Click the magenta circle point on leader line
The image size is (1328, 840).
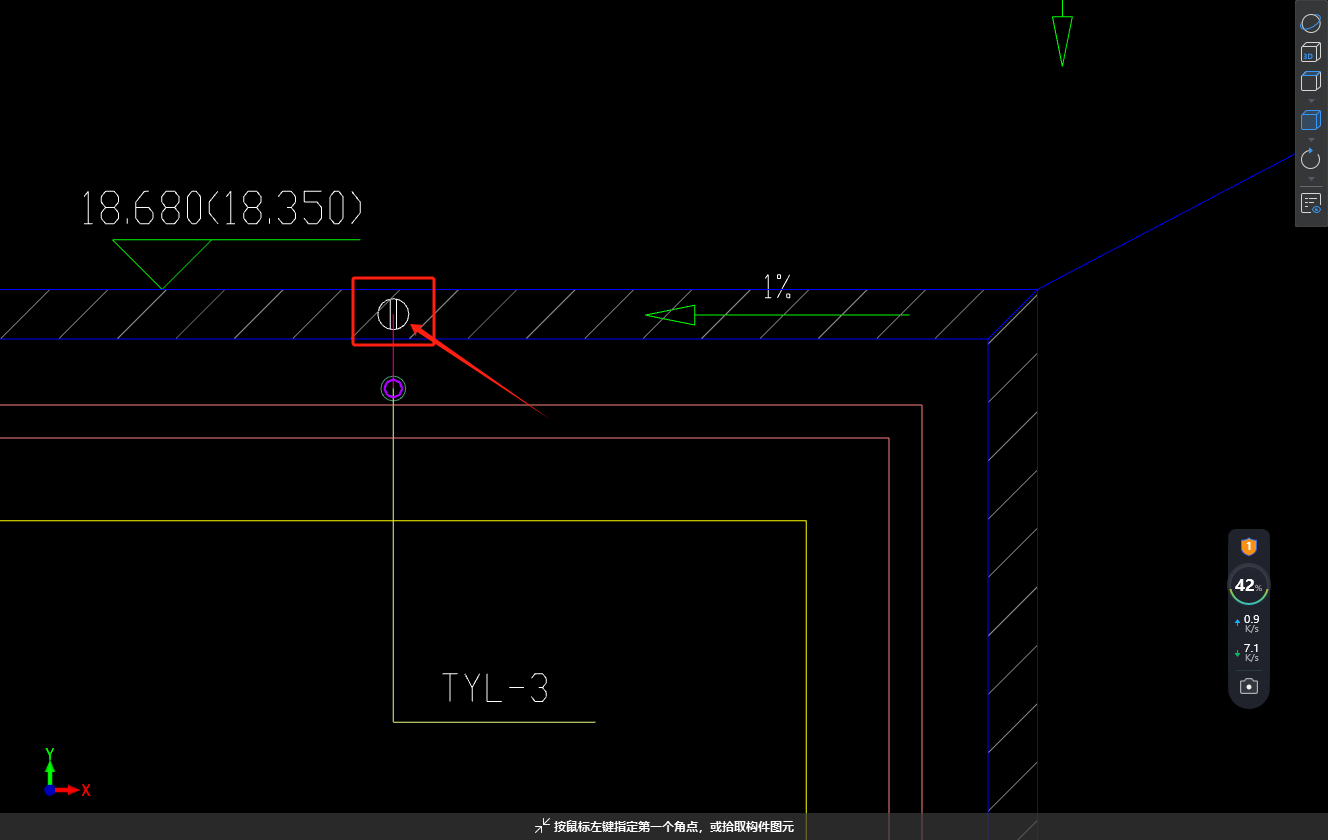tap(393, 388)
